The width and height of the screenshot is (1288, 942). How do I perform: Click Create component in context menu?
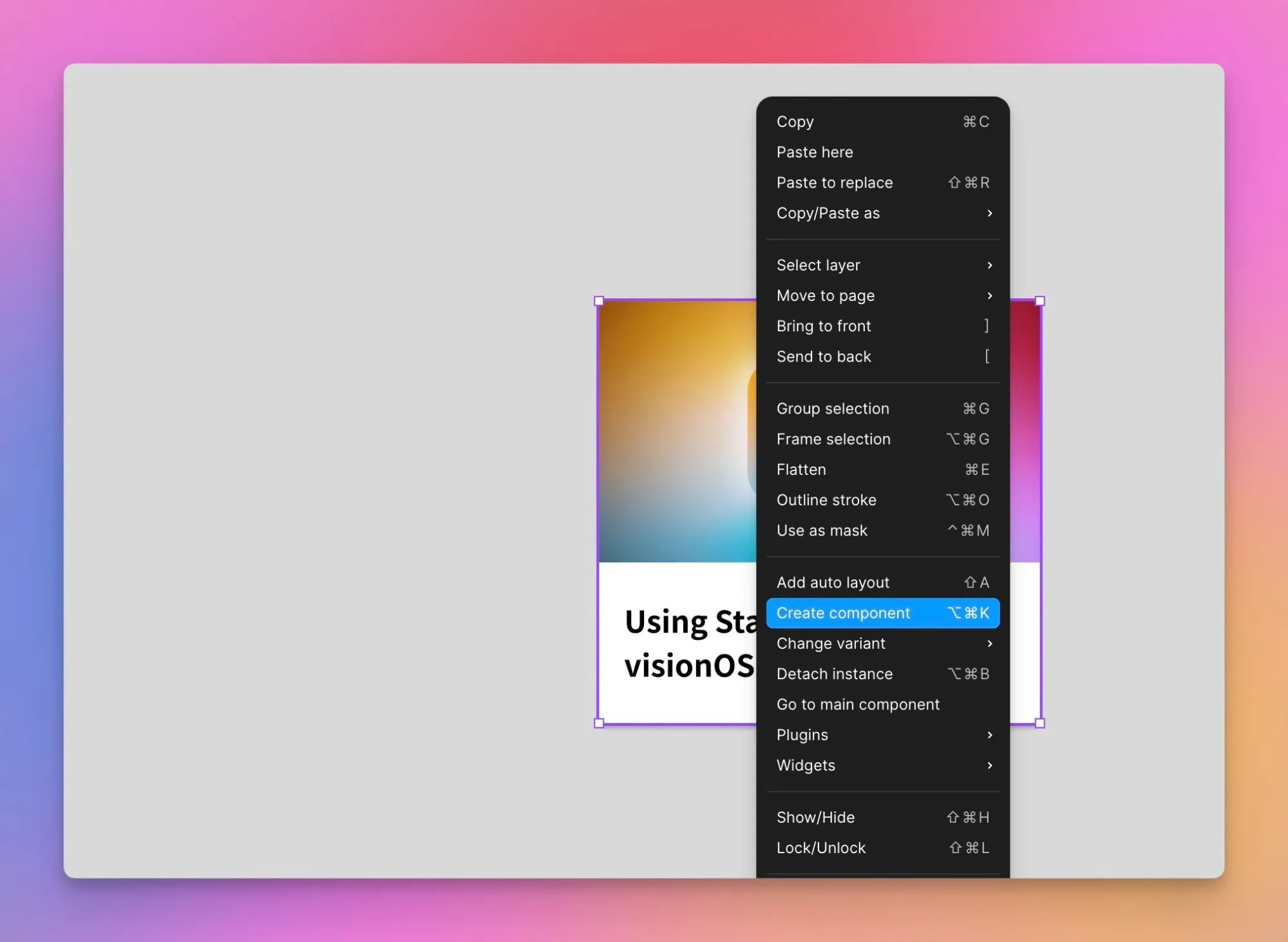coord(843,613)
